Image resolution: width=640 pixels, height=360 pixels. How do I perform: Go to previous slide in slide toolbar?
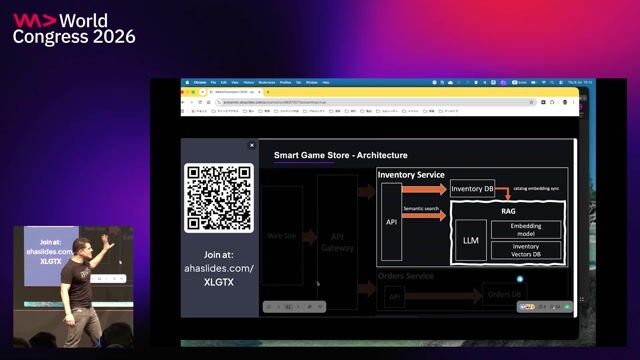[279, 307]
